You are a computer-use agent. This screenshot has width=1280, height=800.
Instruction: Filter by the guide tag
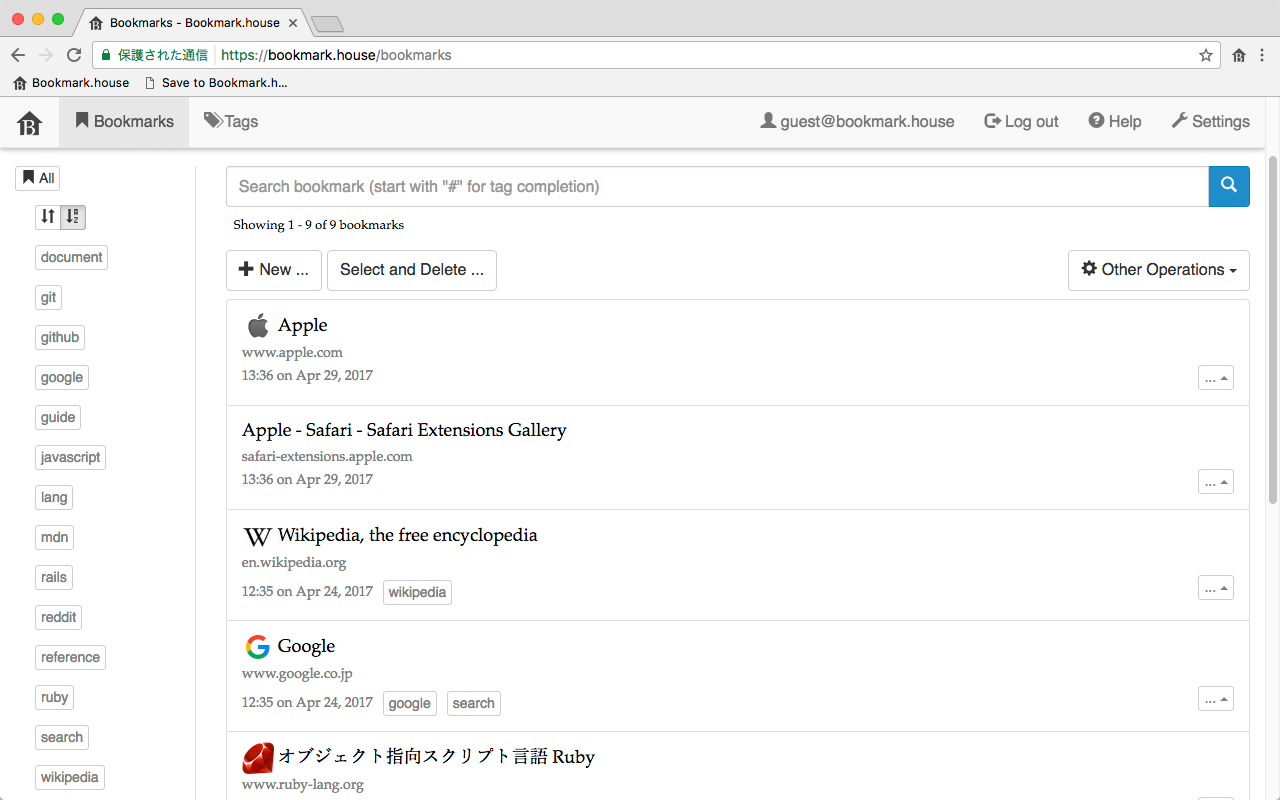click(x=58, y=417)
